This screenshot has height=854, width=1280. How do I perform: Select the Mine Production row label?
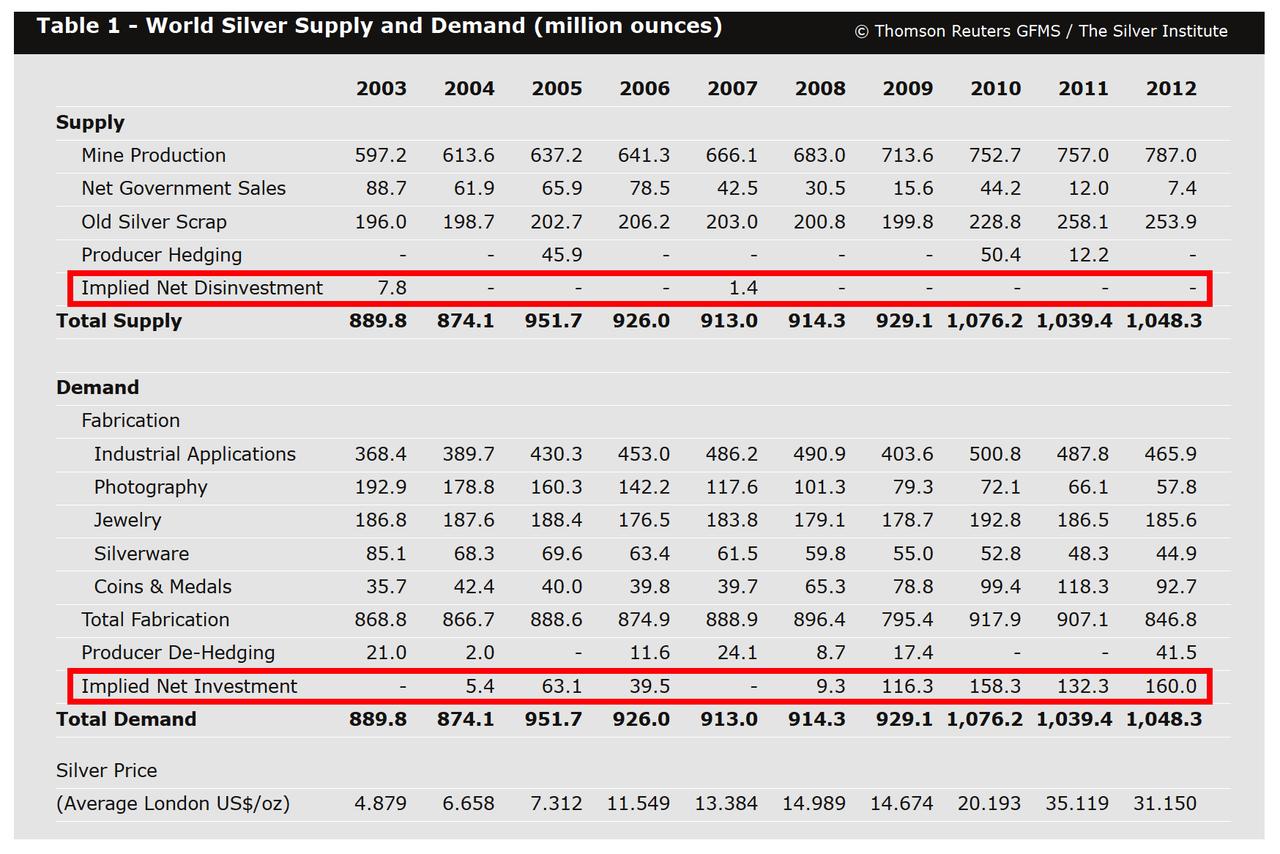pos(154,155)
